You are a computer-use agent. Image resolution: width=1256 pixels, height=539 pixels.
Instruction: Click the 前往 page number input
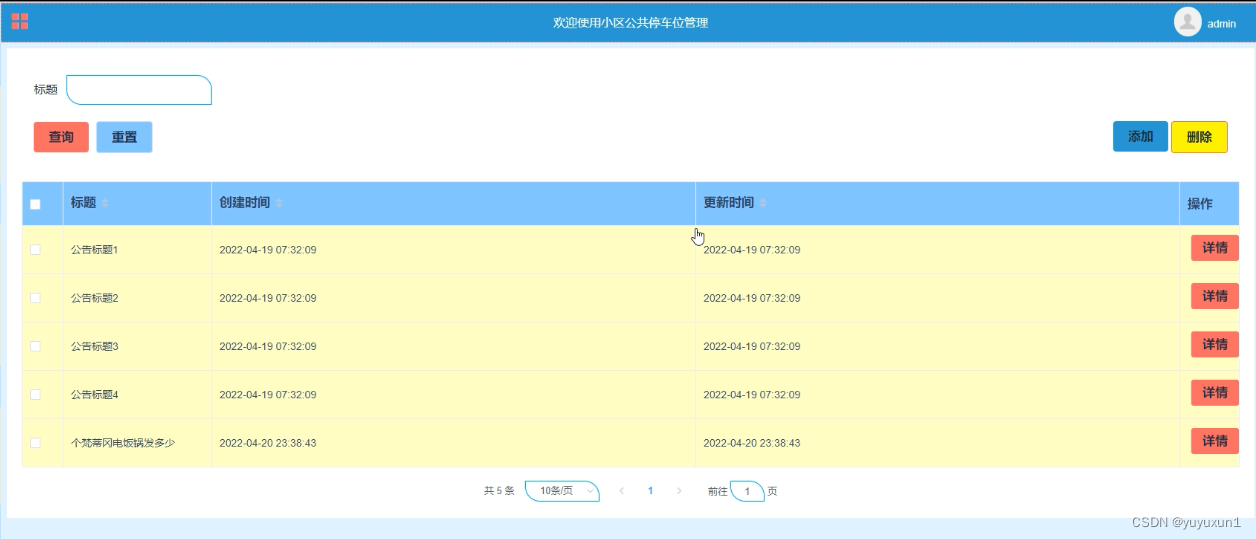[747, 491]
